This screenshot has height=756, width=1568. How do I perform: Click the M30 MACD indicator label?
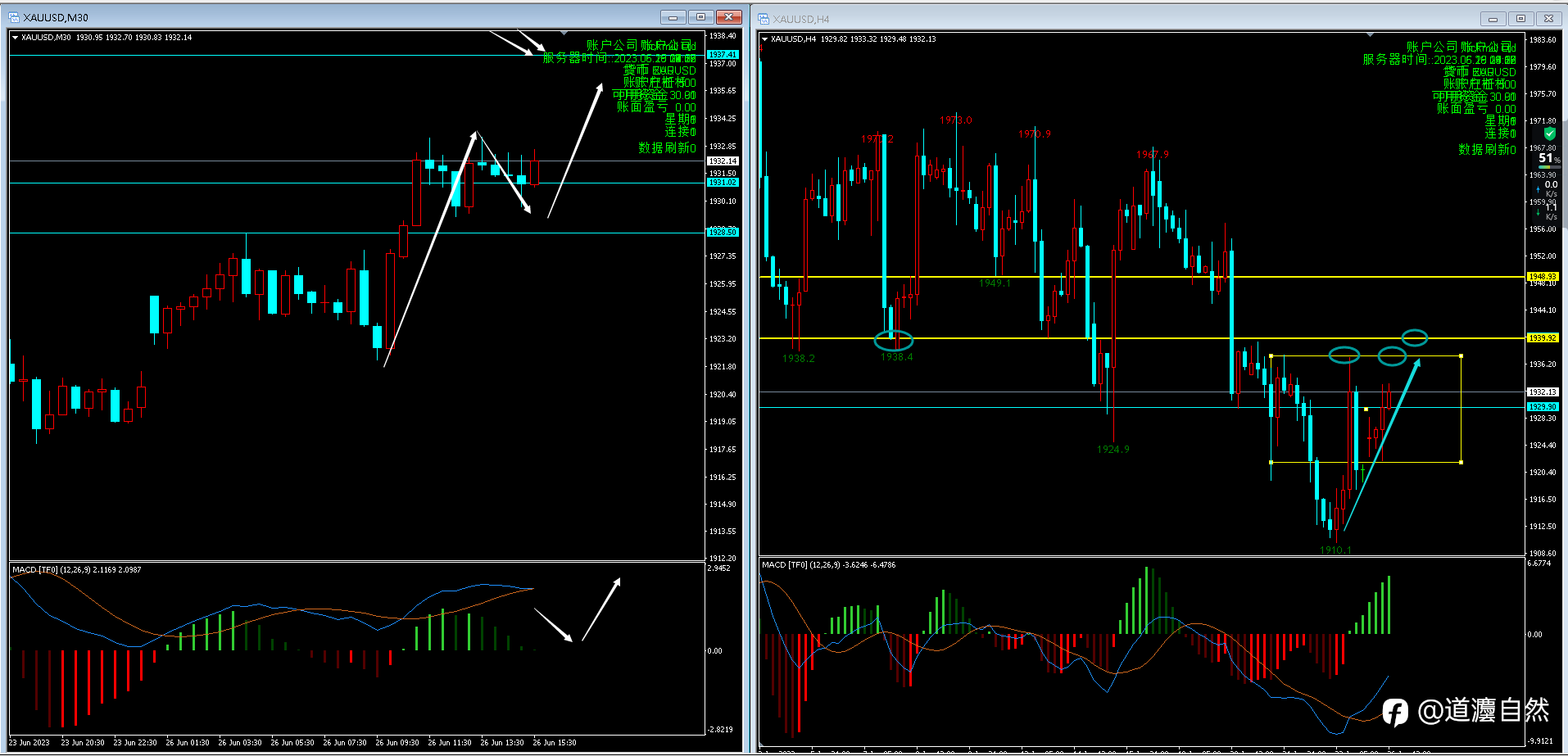[x=77, y=570]
